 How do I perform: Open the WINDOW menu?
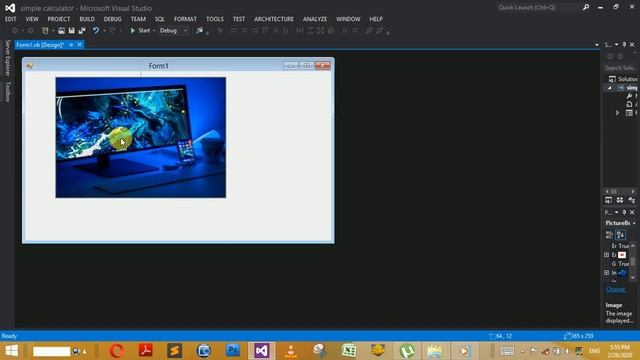[348, 19]
